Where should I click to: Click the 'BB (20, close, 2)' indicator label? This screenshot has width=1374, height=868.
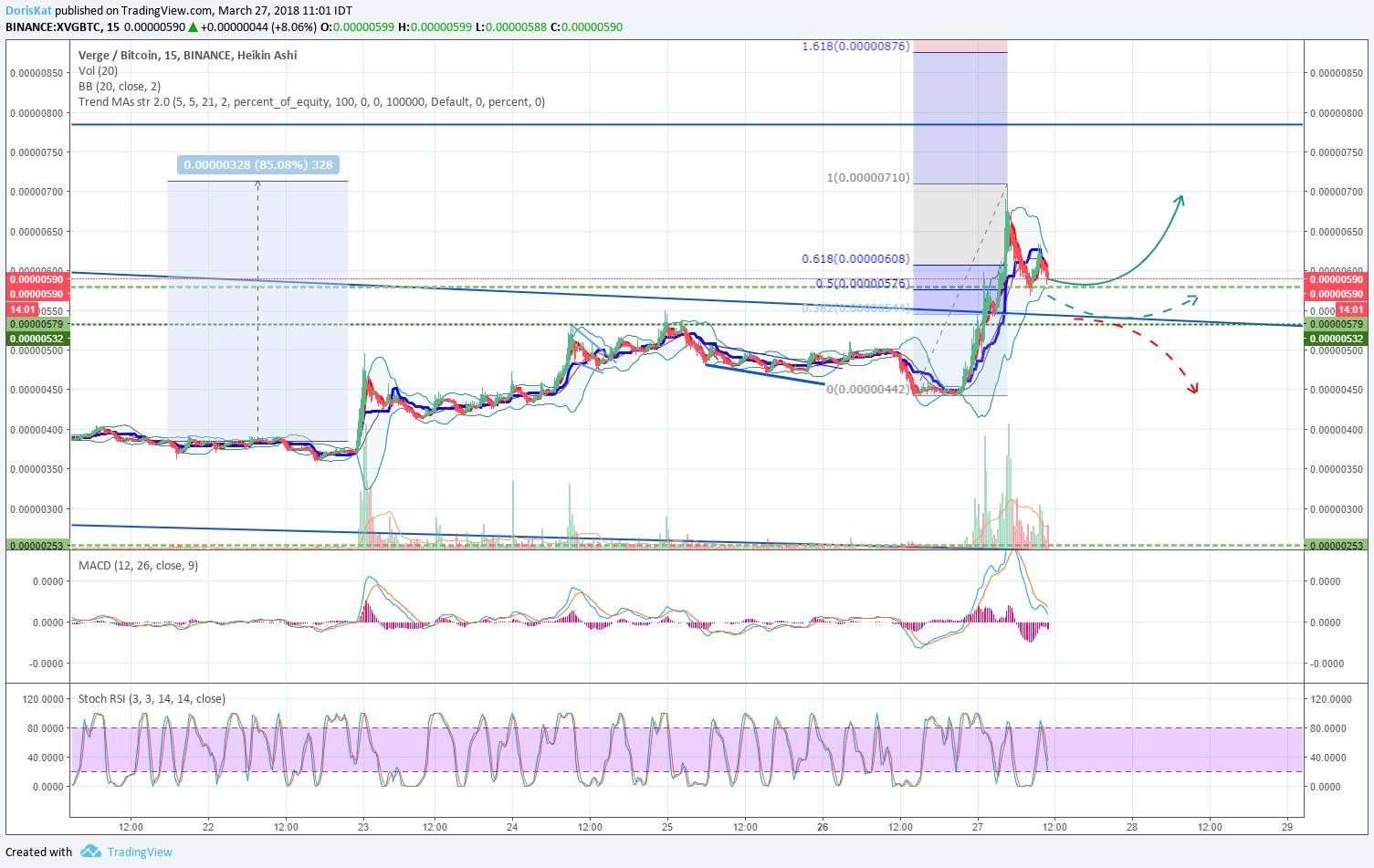[x=120, y=86]
